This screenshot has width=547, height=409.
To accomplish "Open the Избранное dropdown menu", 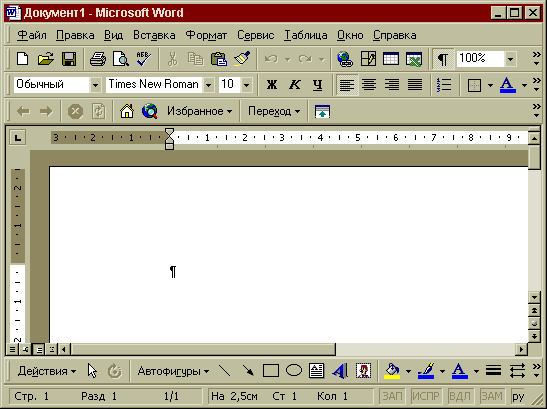I will point(199,111).
